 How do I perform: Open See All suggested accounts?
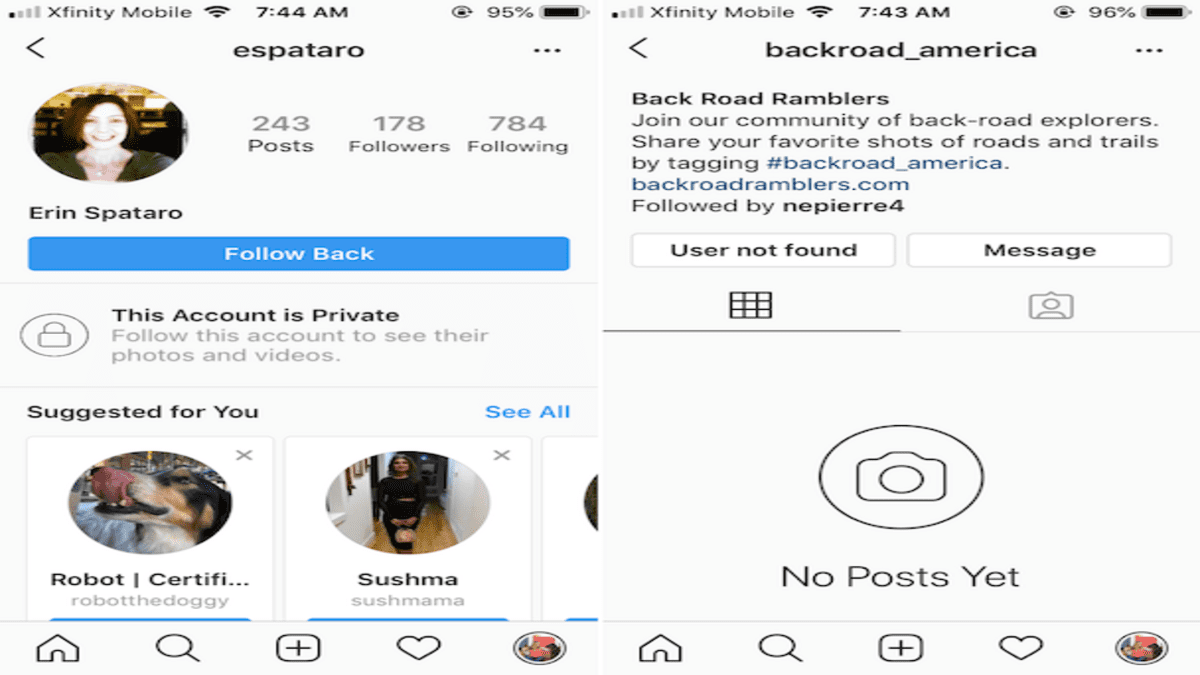[x=527, y=412]
